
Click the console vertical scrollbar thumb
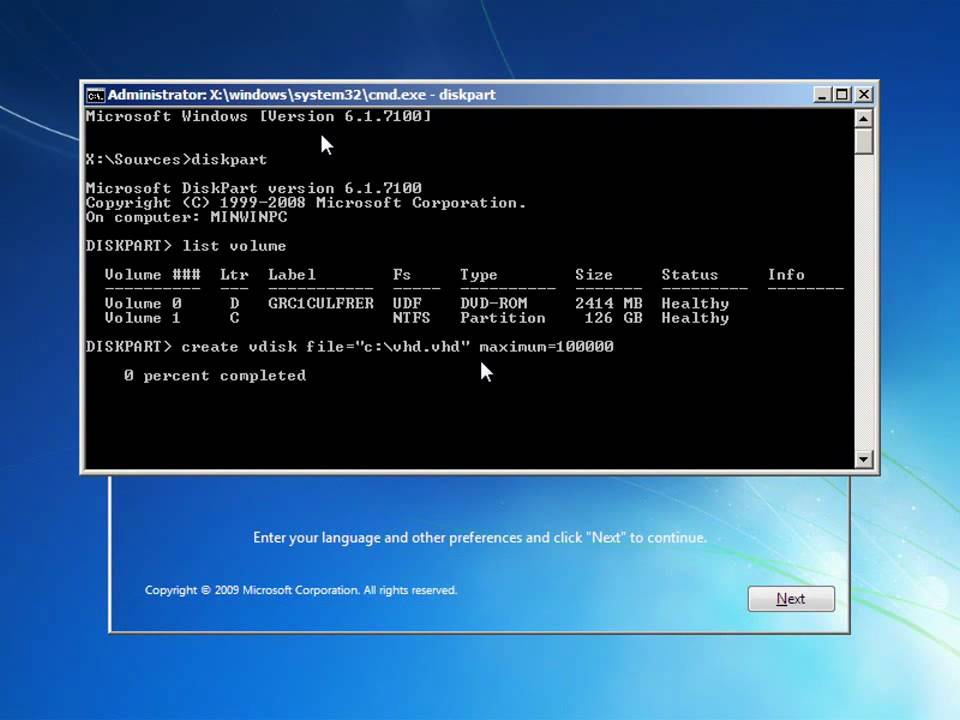(863, 141)
